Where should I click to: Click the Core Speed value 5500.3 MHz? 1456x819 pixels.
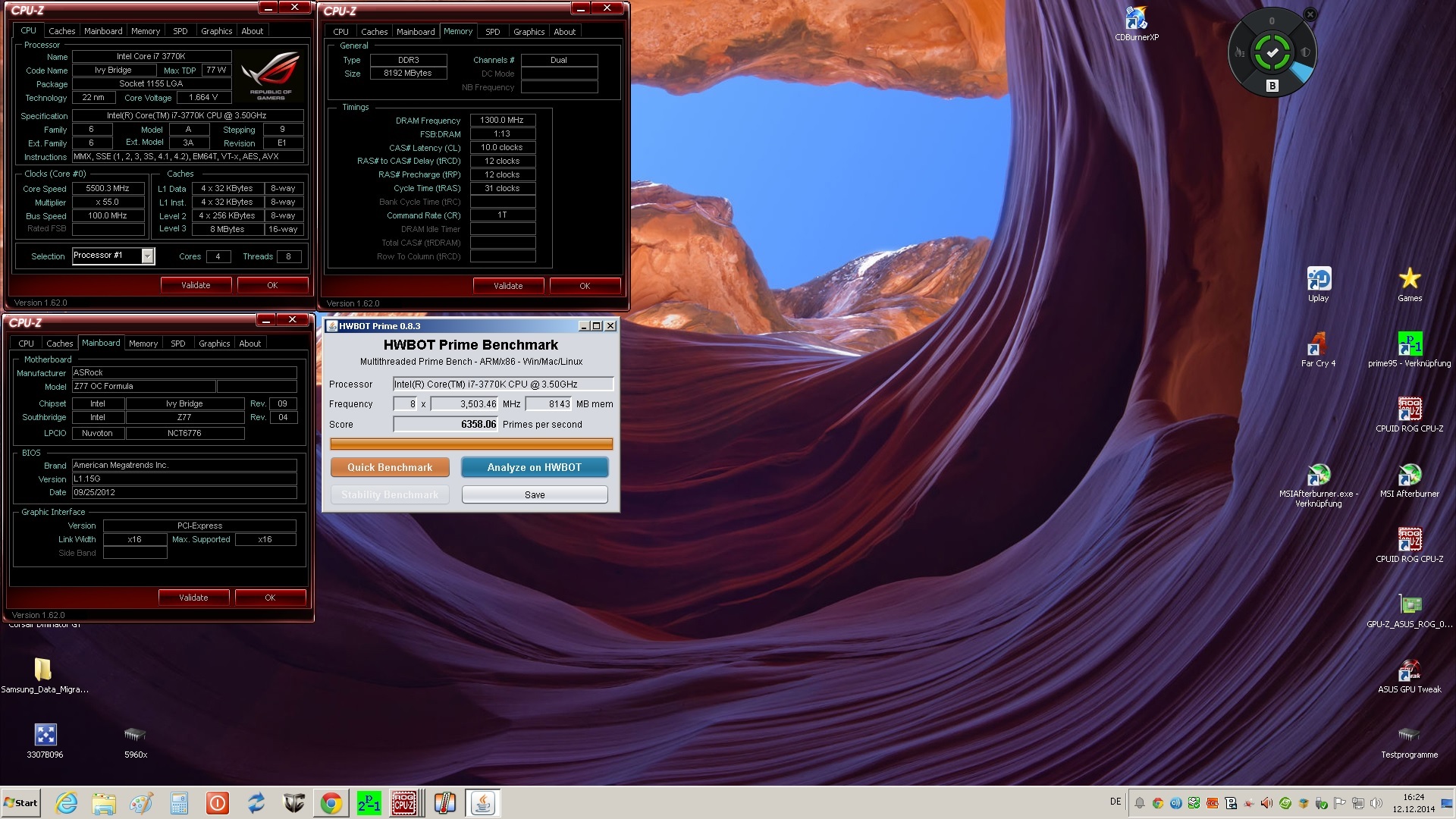(108, 188)
